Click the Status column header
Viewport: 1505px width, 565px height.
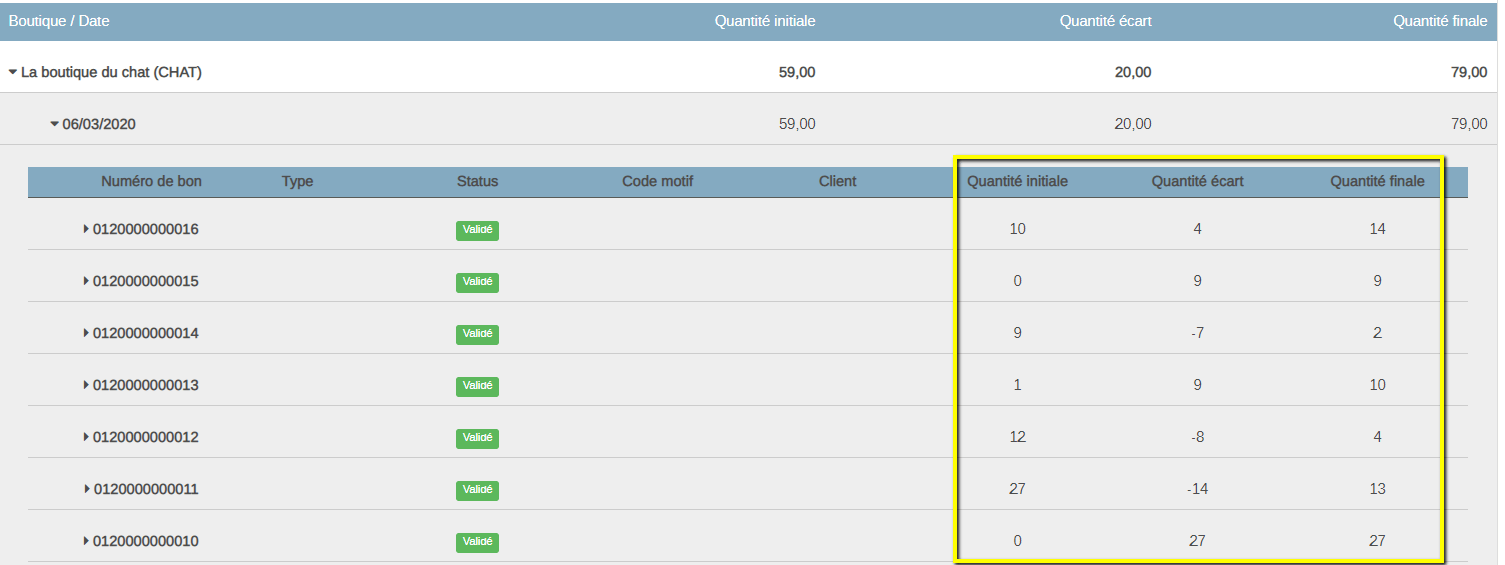coord(477,182)
